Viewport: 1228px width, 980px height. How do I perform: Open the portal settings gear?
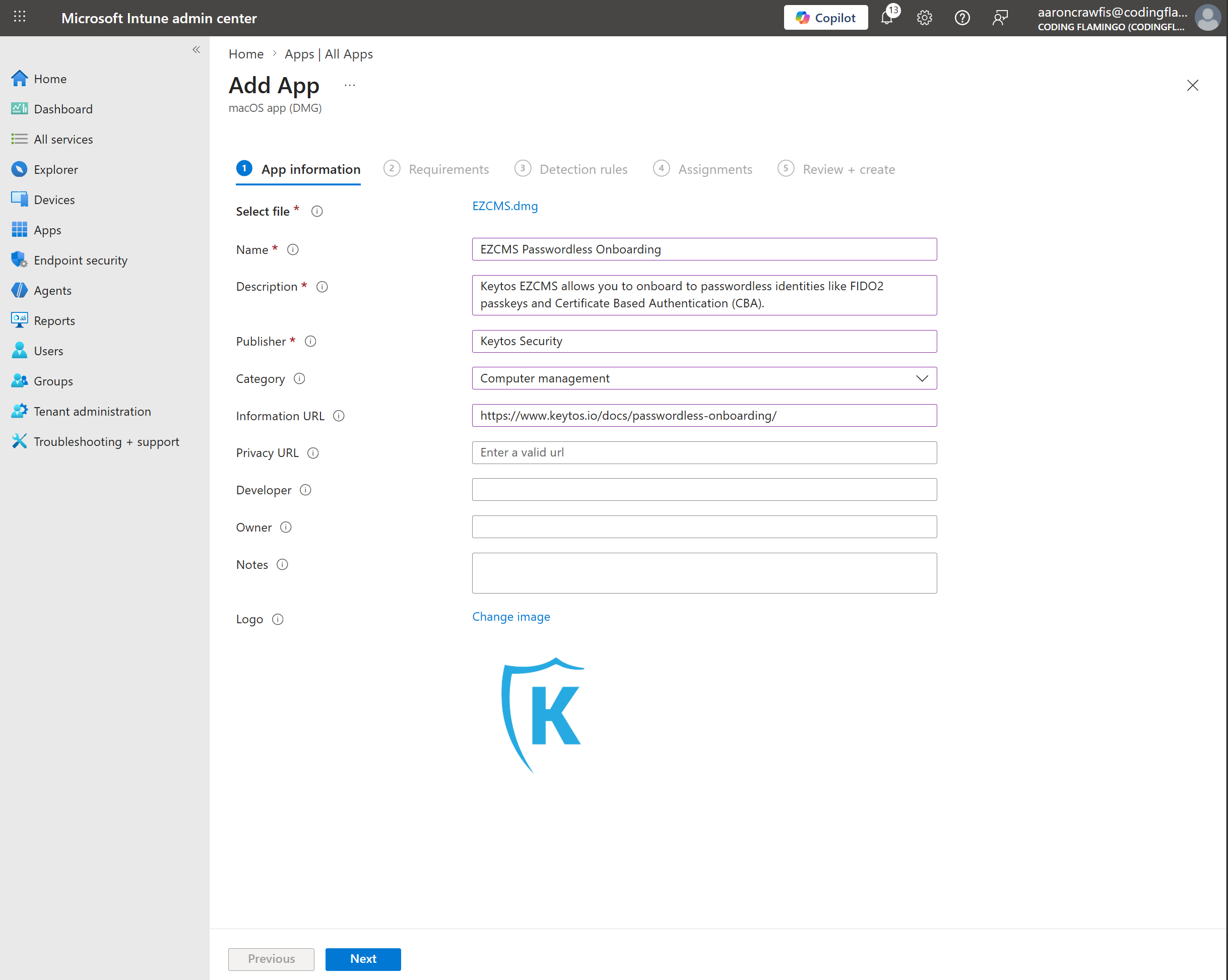click(x=925, y=18)
